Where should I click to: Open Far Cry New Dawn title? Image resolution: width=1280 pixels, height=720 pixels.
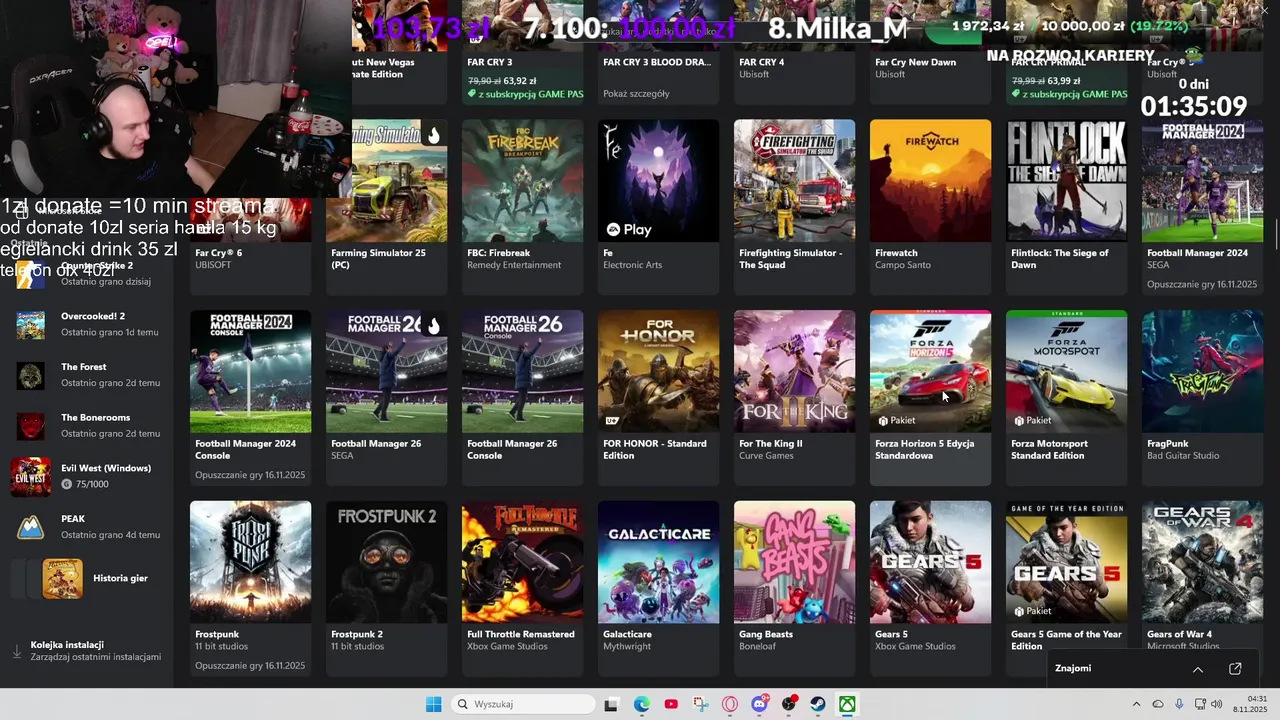click(915, 62)
